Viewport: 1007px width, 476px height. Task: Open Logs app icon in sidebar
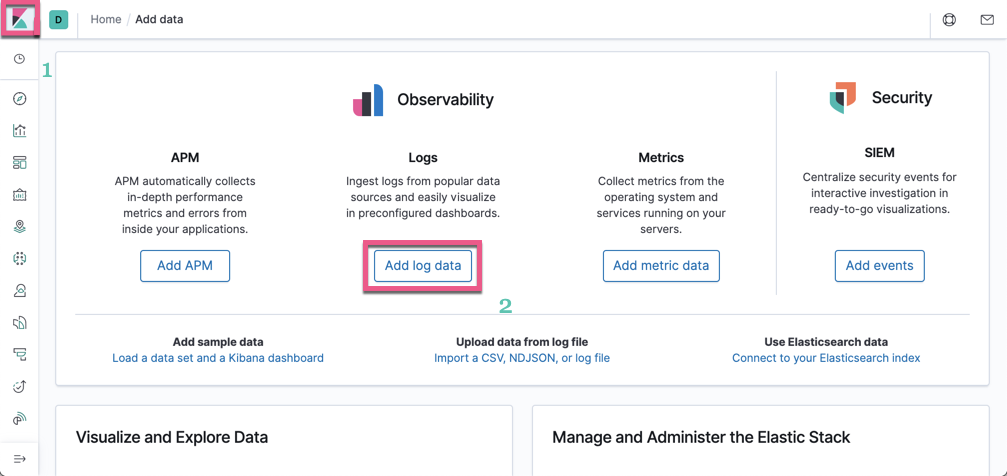point(20,322)
